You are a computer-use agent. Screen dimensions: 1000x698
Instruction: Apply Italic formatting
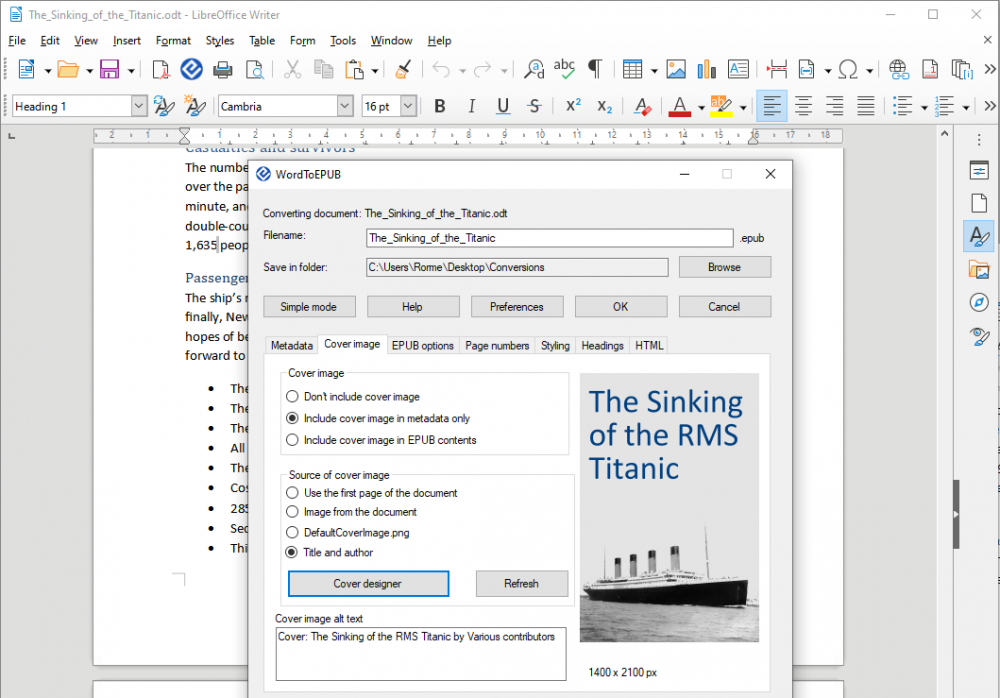tap(471, 106)
